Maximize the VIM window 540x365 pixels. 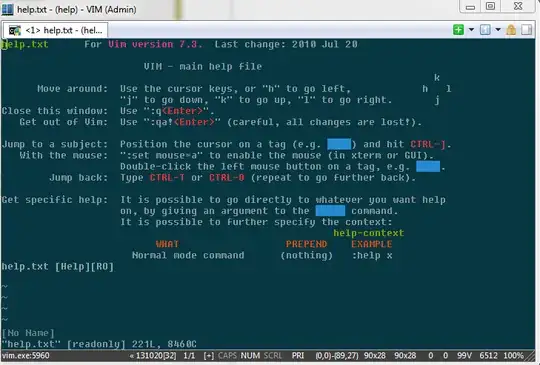pos(490,6)
